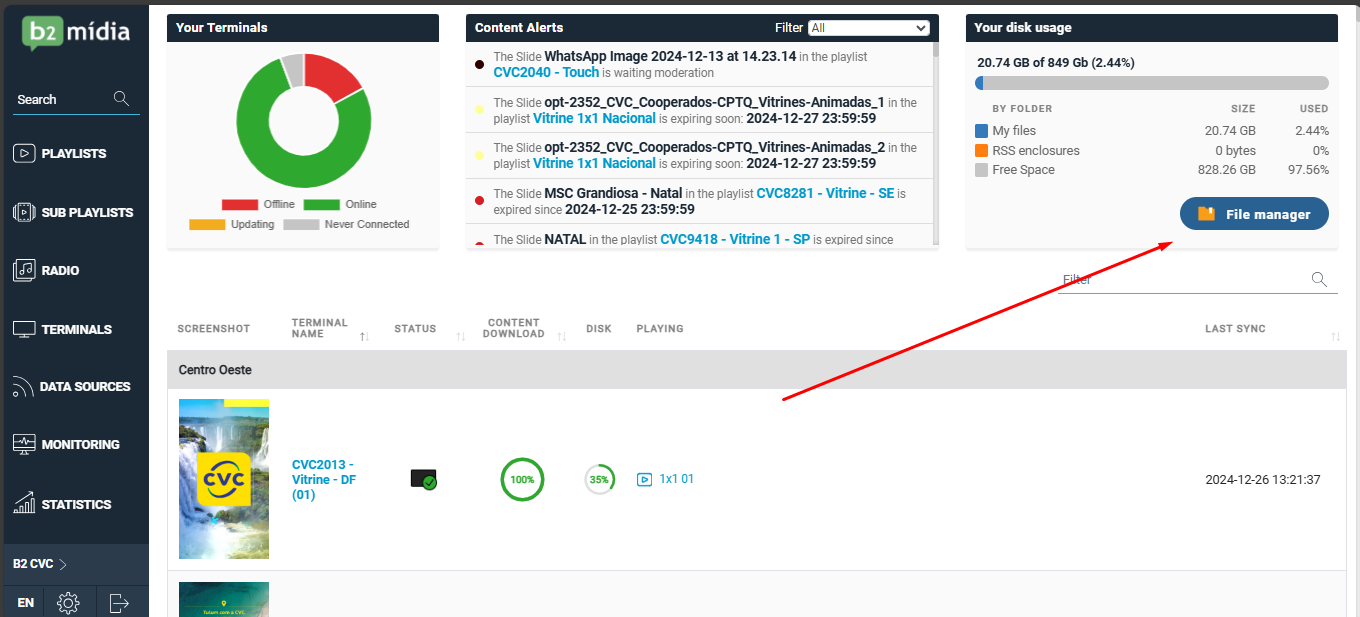Click the terminal filter magnifier icon
The width and height of the screenshot is (1360, 617).
point(1319,279)
